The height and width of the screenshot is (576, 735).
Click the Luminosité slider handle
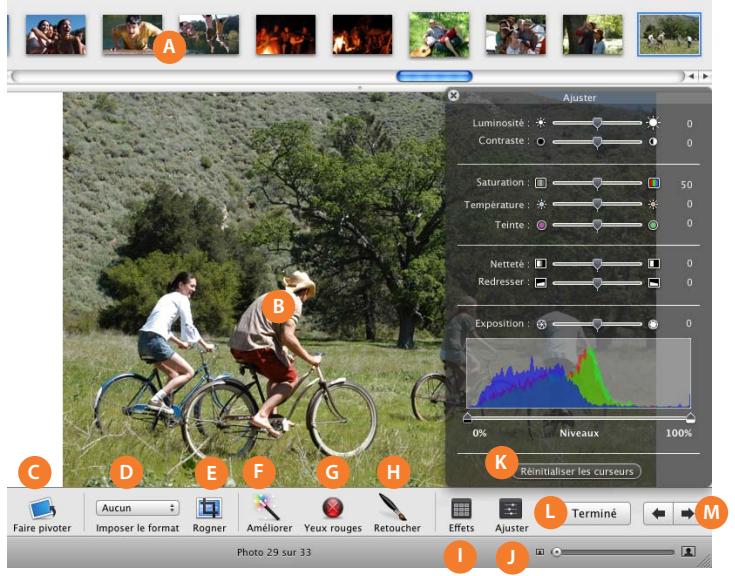click(597, 123)
